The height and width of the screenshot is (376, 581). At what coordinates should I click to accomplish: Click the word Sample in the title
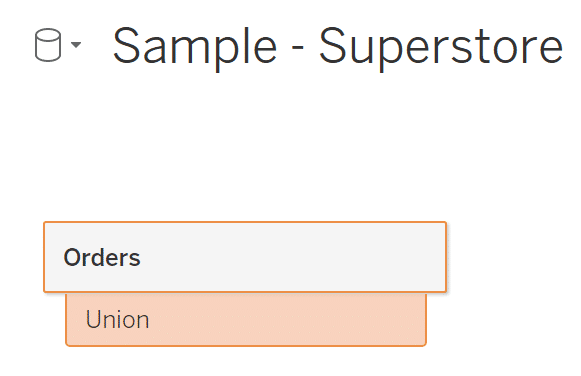point(195,48)
